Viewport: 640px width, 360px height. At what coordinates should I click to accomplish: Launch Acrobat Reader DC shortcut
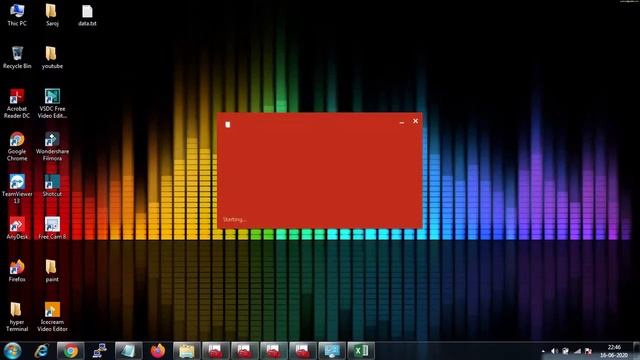click(17, 104)
